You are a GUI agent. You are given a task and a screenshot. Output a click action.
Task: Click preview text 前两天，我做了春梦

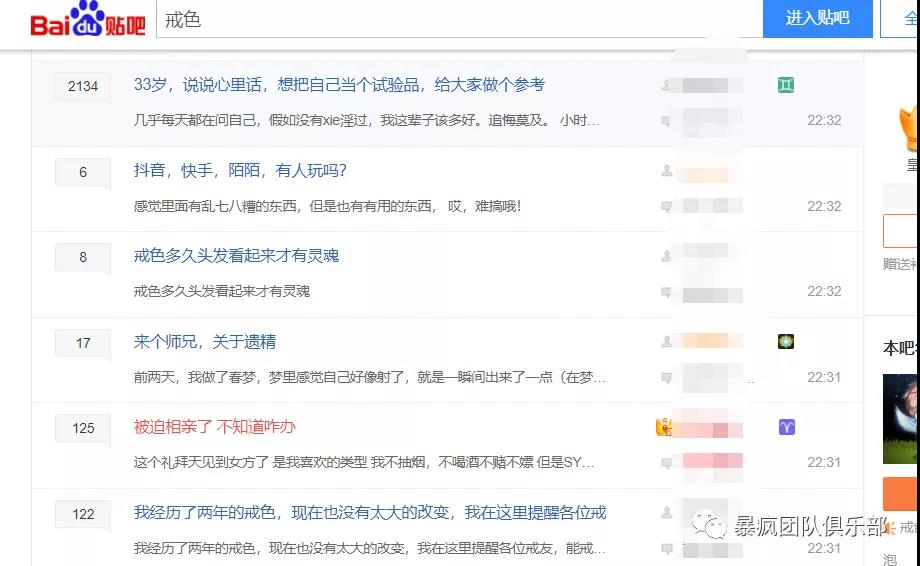click(x=370, y=377)
